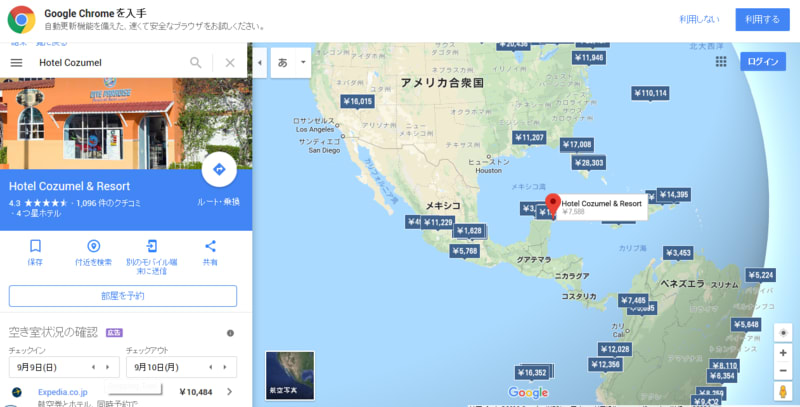Select the ¥5,224 price marker
This screenshot has width=800, height=407.
pos(761,275)
